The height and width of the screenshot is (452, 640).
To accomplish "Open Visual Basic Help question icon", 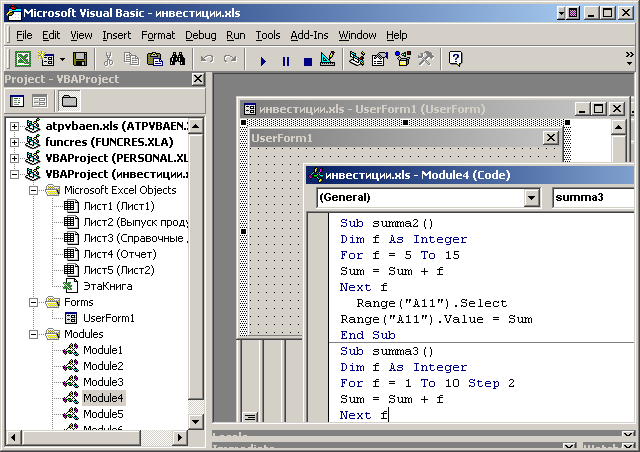I will [x=455, y=59].
